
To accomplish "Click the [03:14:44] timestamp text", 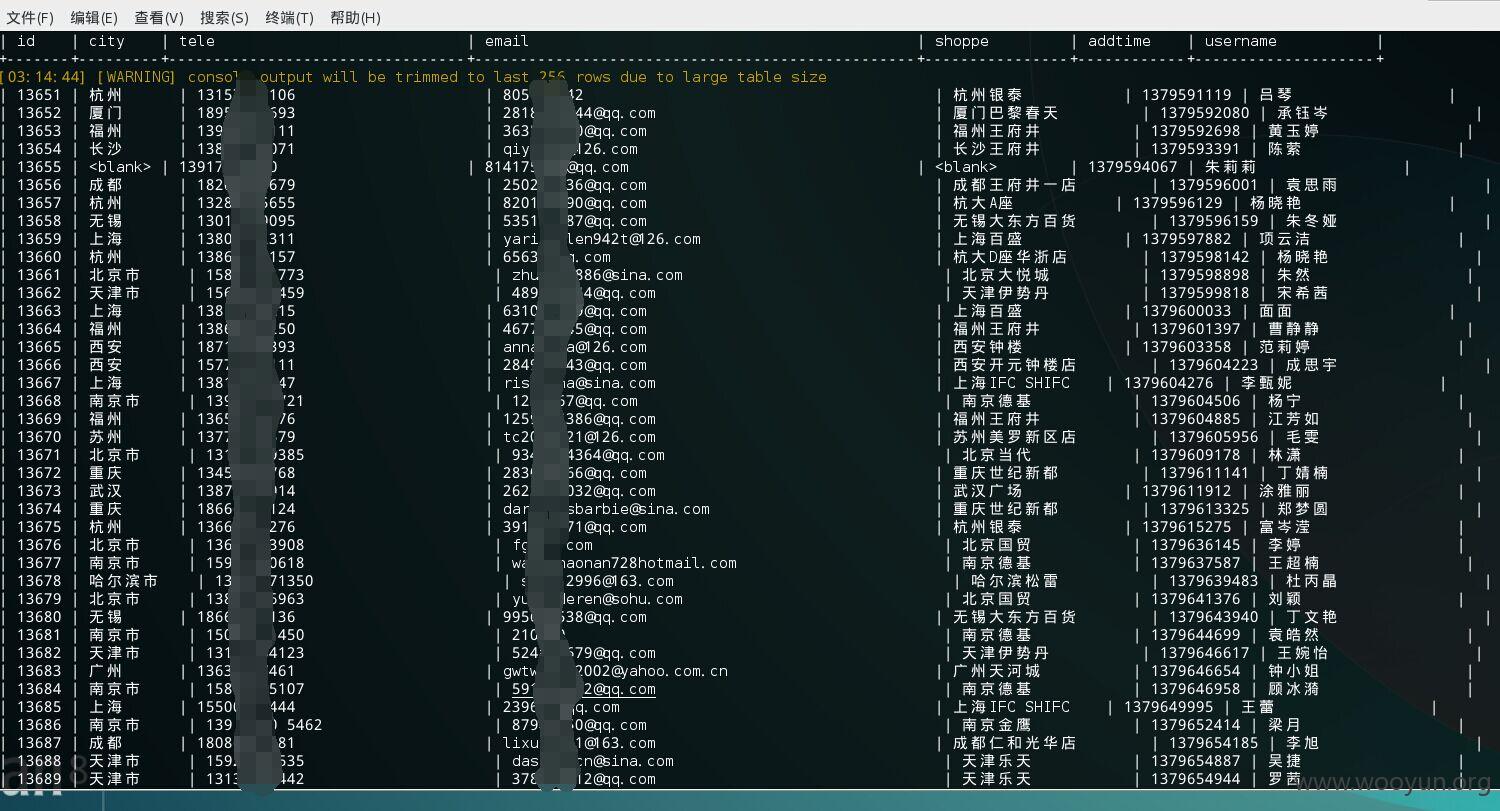I will (44, 77).
